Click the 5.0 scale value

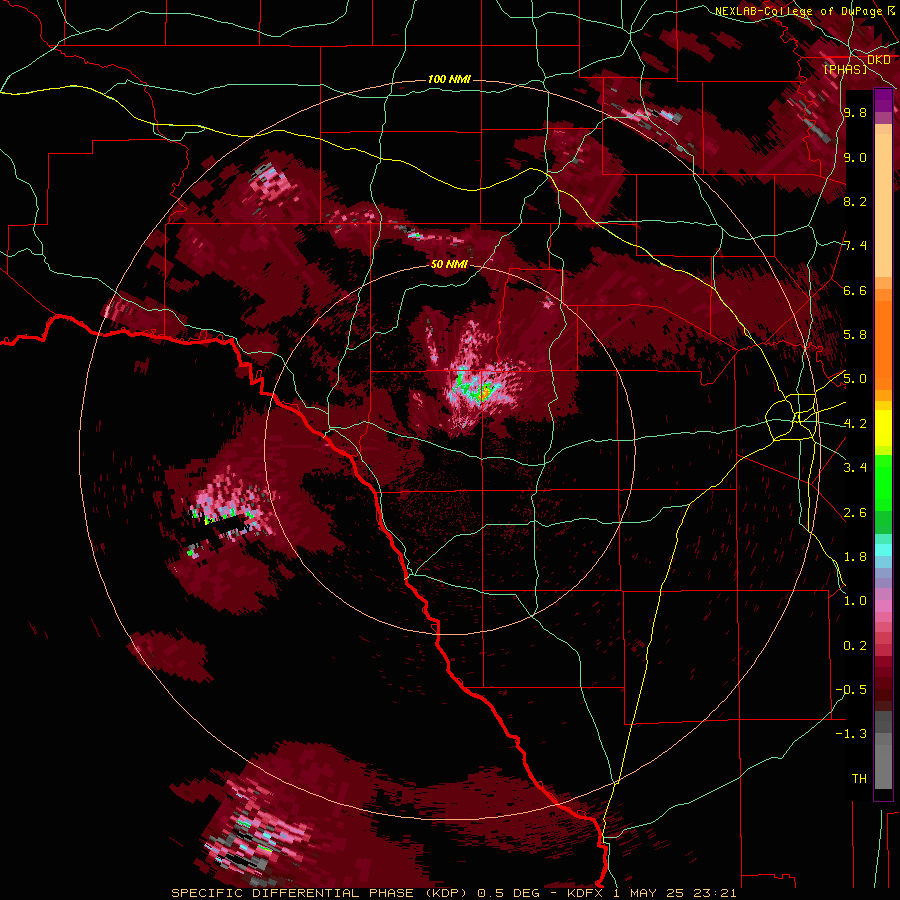[x=855, y=379]
